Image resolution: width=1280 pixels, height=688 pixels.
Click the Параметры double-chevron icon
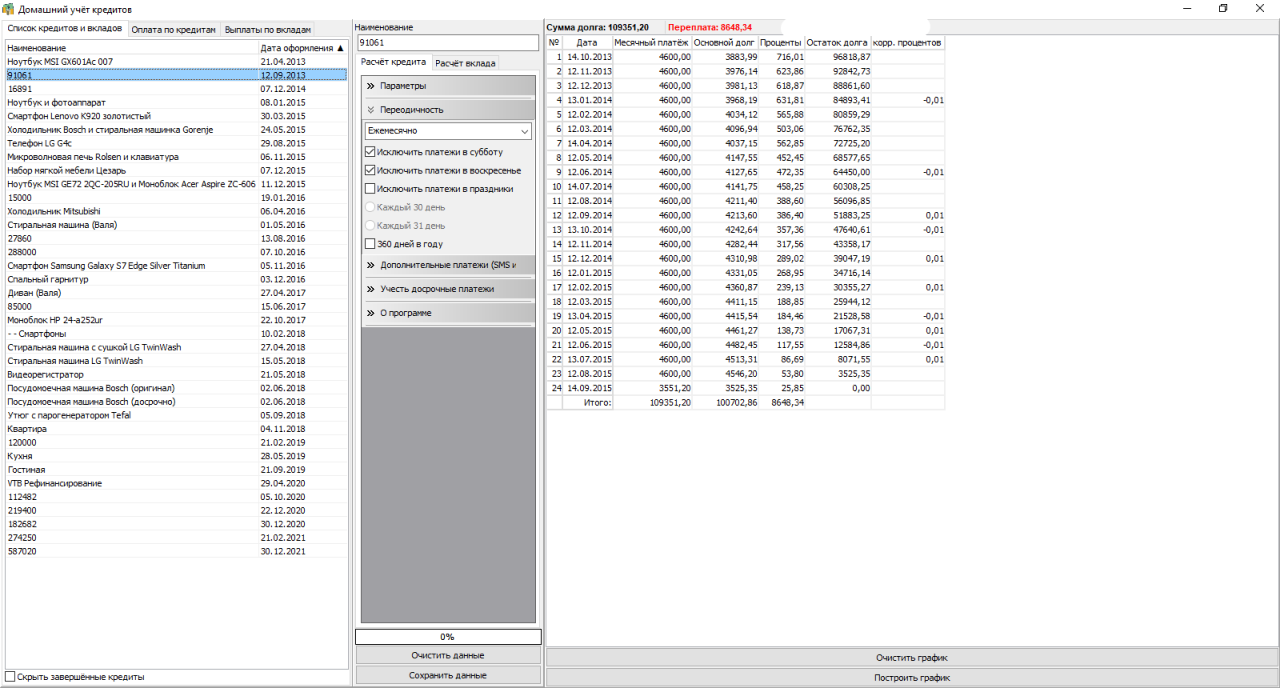click(x=370, y=86)
